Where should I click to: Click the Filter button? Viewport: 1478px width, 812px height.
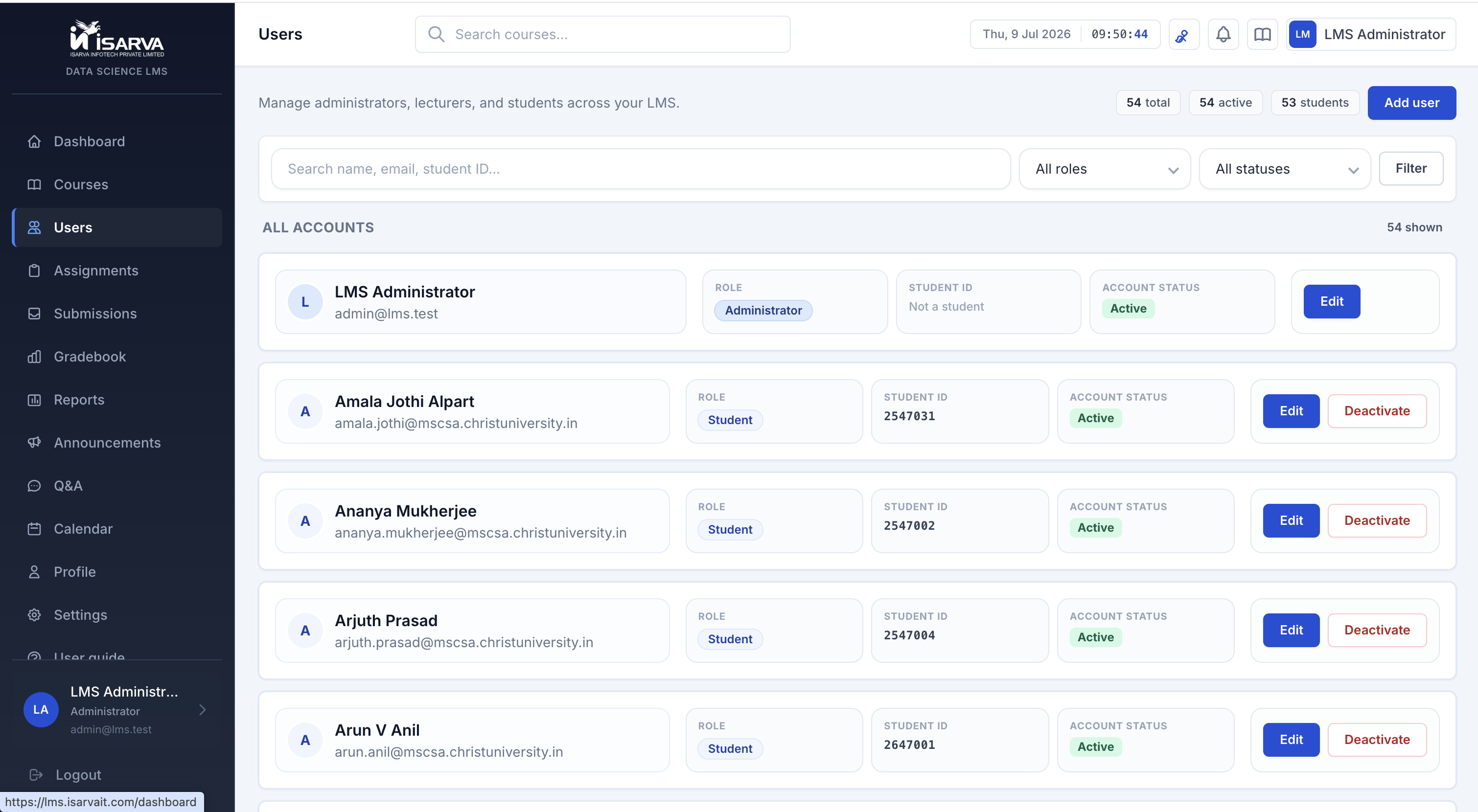point(1411,169)
